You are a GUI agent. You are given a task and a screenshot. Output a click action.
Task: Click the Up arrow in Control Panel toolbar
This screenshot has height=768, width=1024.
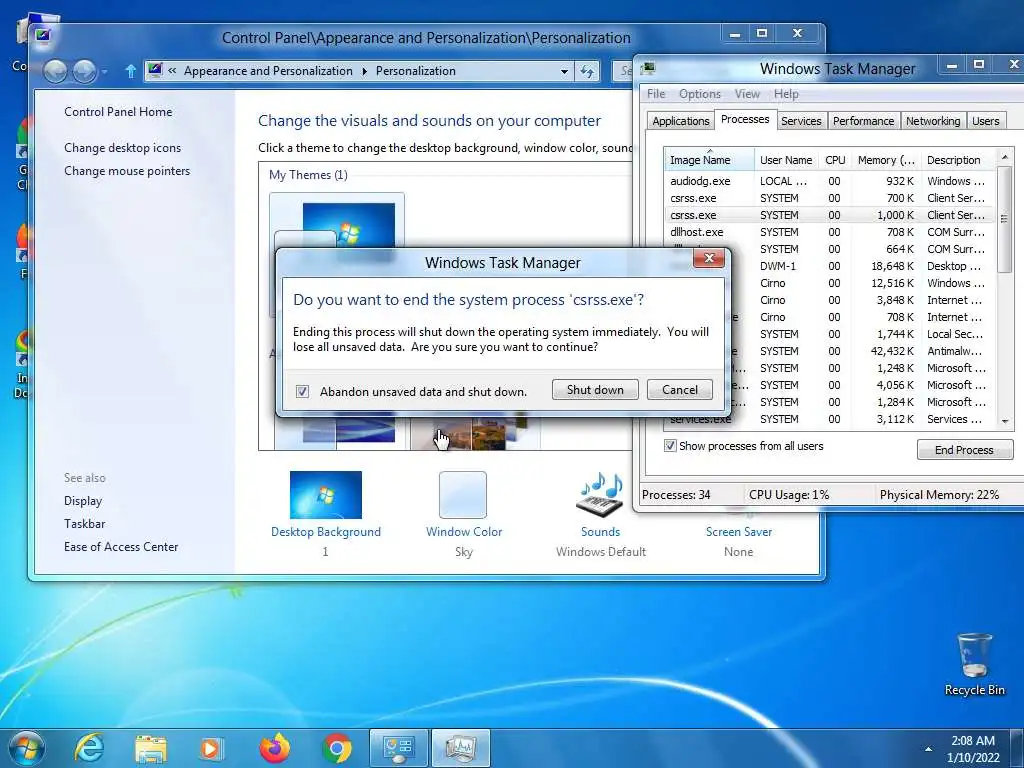pyautogui.click(x=130, y=71)
